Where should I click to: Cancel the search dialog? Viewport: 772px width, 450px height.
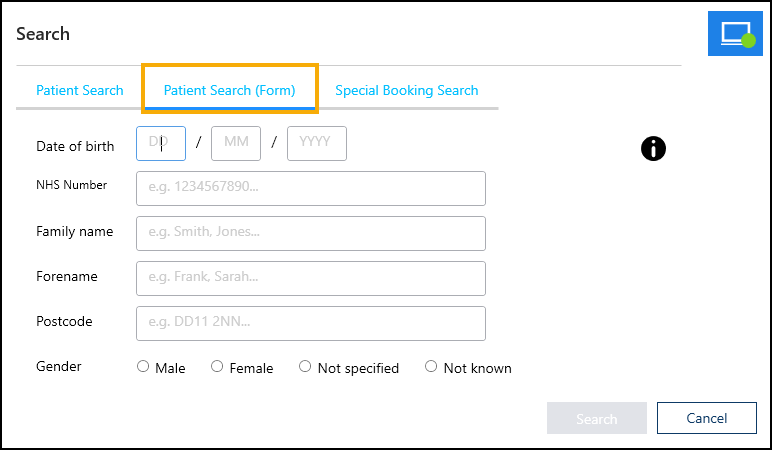click(706, 418)
